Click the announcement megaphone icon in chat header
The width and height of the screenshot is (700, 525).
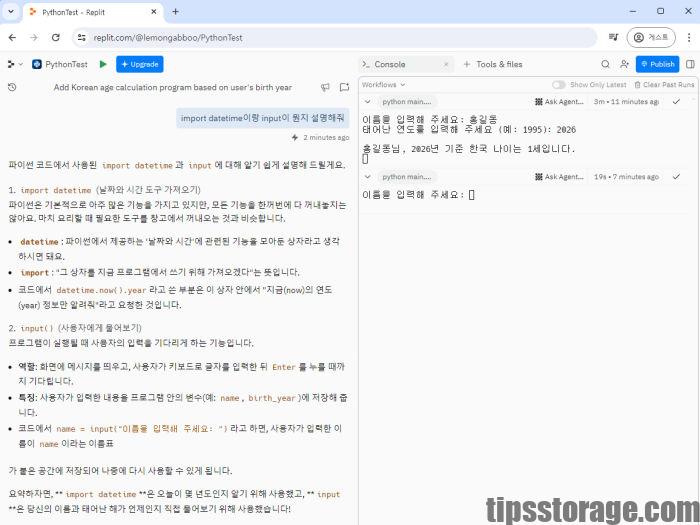pyautogui.click(x=325, y=88)
